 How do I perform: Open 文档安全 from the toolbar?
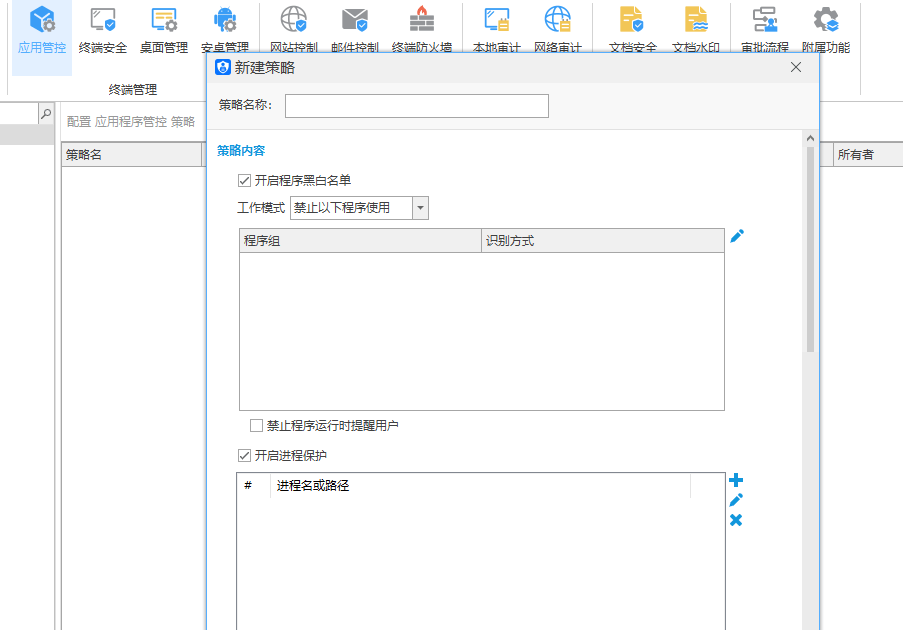click(x=632, y=29)
